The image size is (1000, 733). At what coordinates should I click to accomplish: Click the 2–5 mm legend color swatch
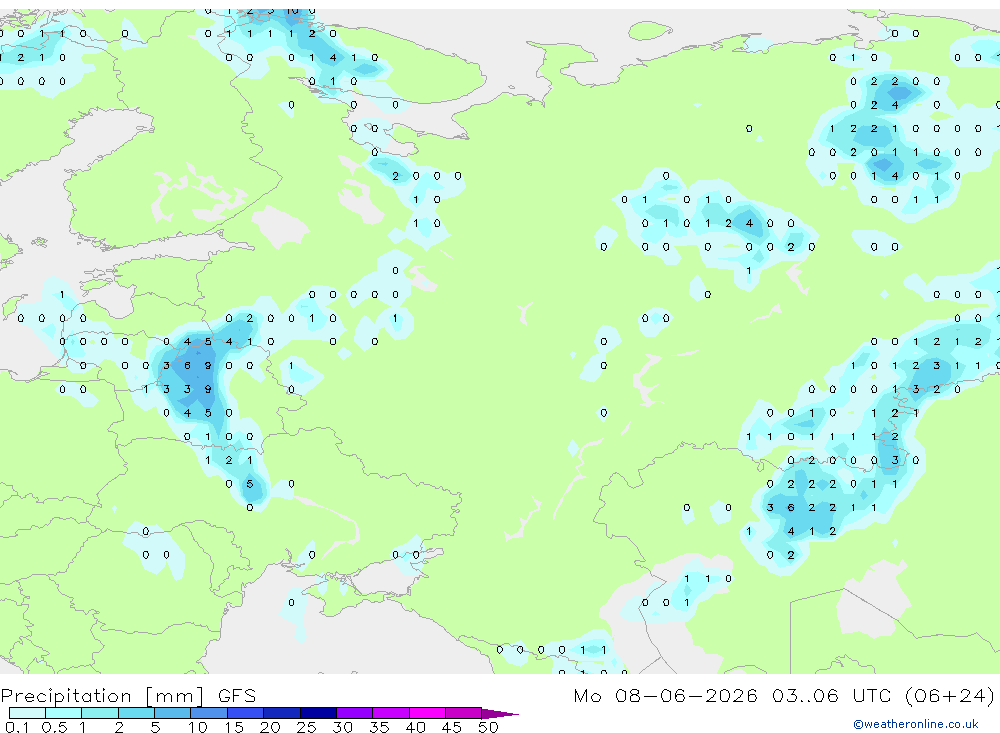pos(136,713)
